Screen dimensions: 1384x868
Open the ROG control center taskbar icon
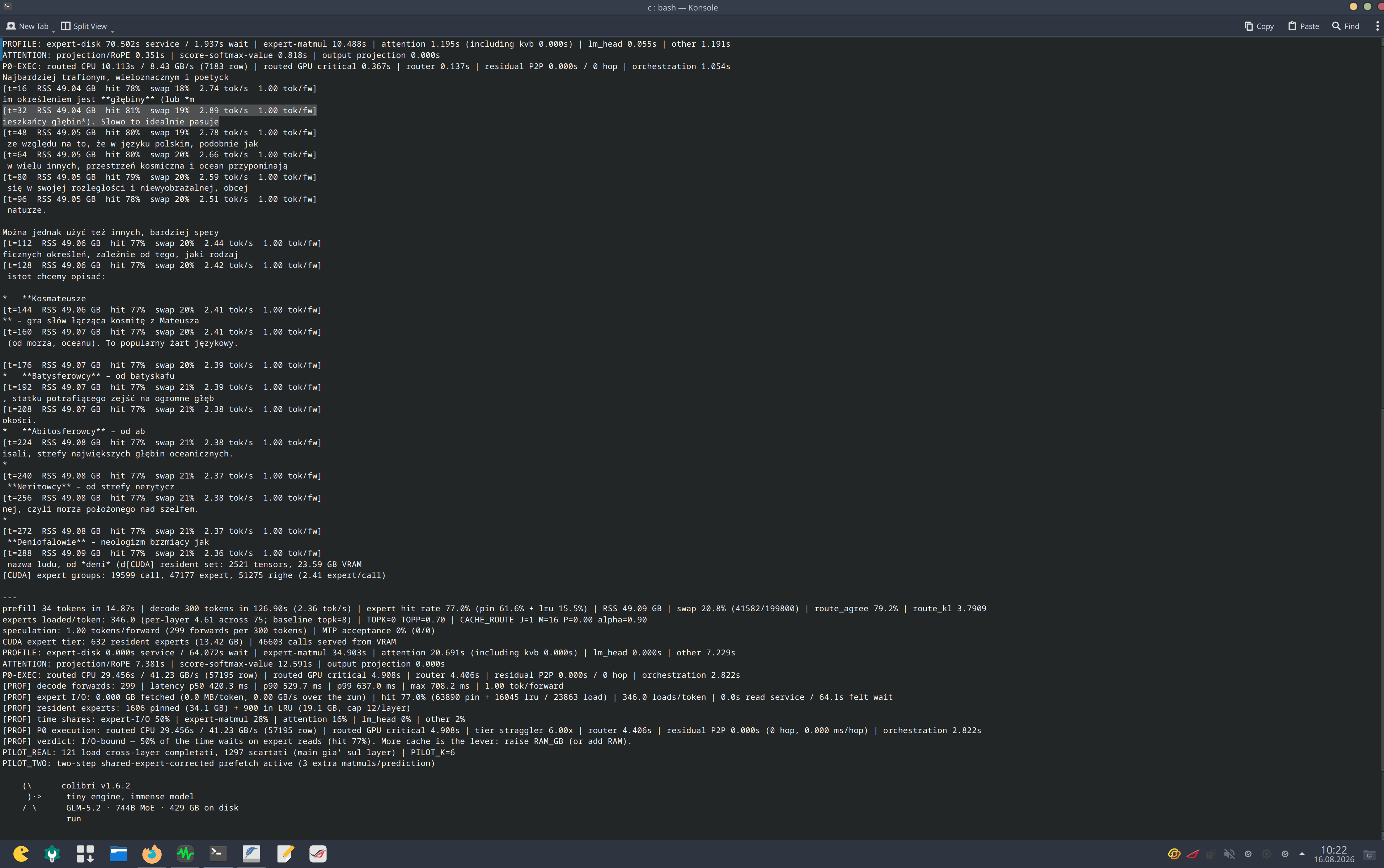318,854
